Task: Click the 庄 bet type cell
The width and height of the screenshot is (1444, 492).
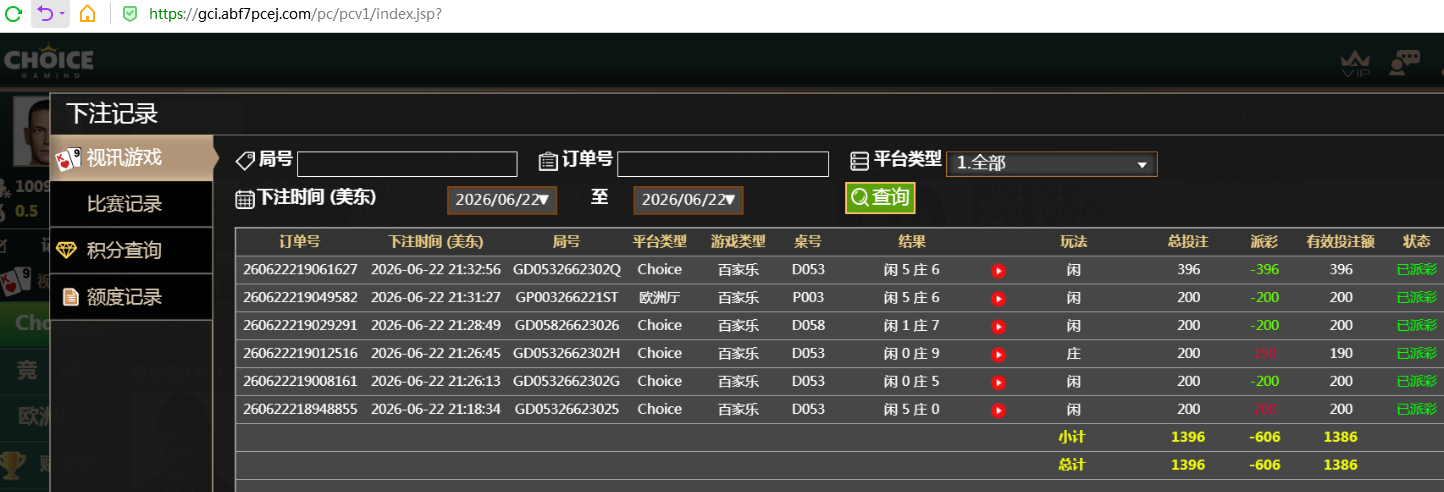Action: tap(1073, 354)
